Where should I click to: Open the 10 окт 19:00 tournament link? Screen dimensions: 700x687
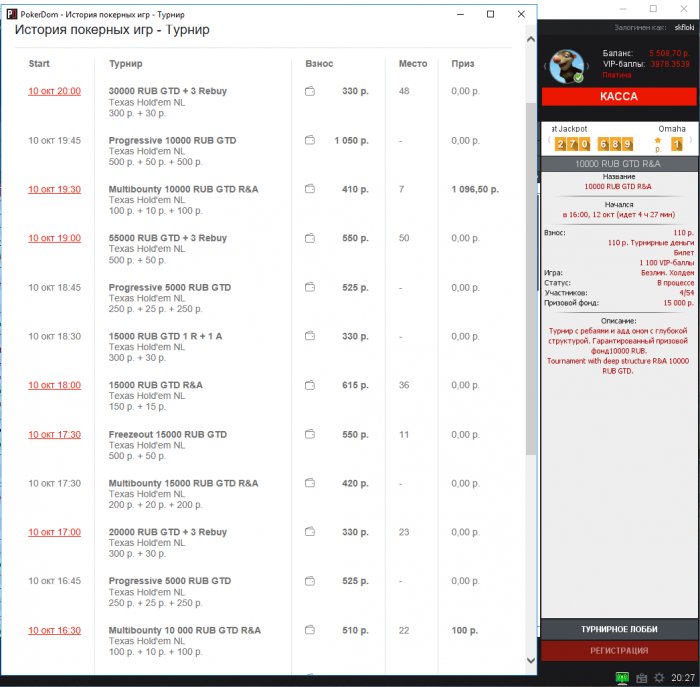tap(54, 238)
